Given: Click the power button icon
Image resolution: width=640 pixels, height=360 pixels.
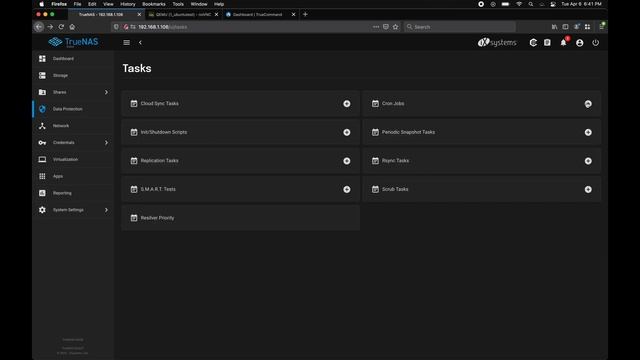Looking at the screenshot, I should (x=596, y=42).
